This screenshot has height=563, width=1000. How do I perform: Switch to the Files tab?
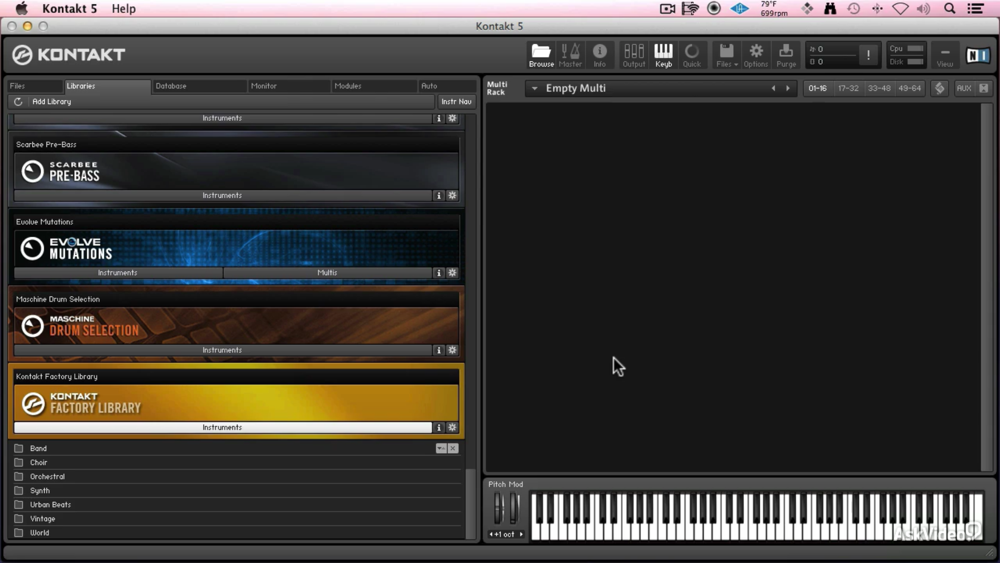34,86
